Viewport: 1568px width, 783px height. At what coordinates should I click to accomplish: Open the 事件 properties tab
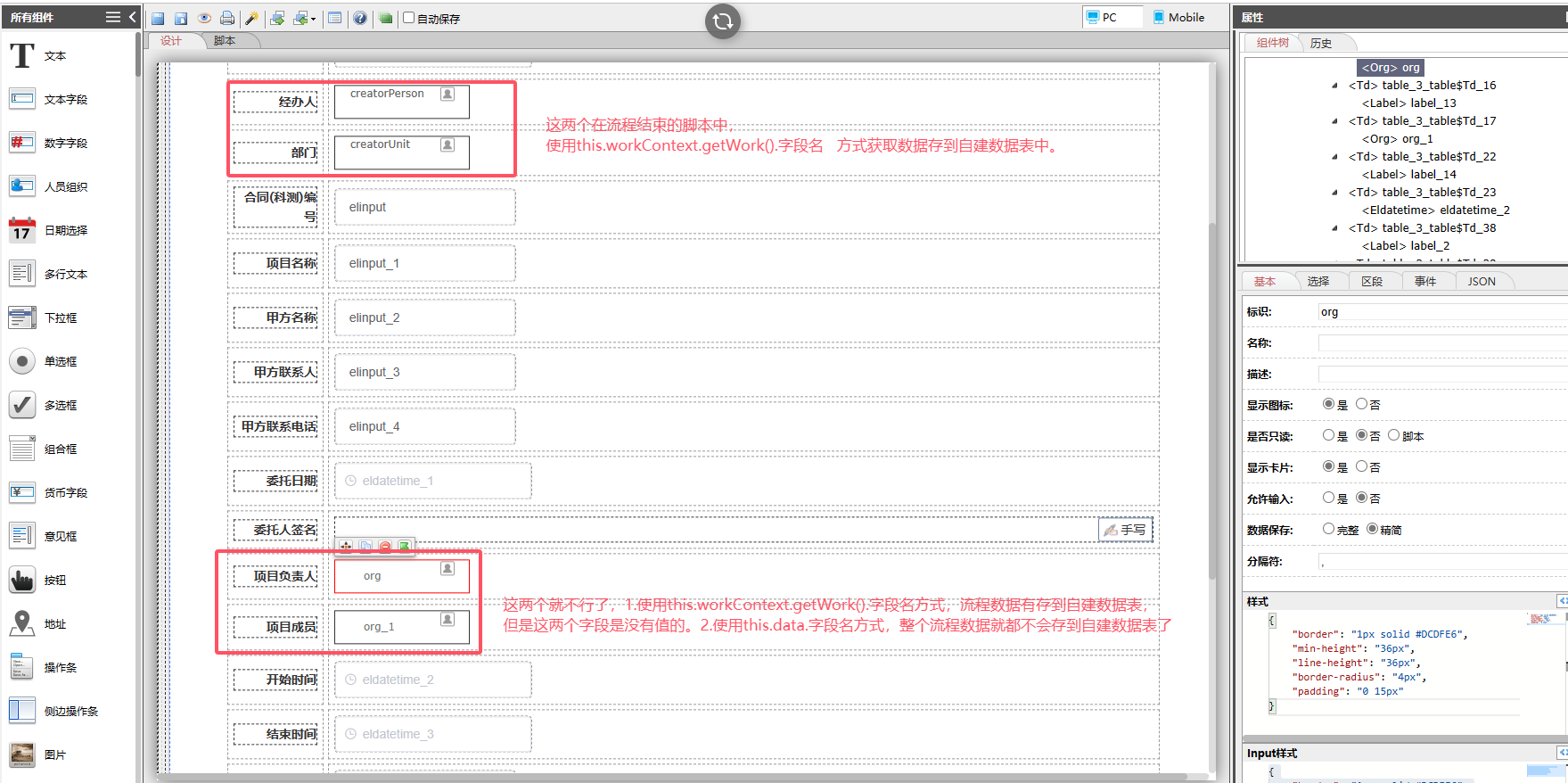(x=1425, y=282)
